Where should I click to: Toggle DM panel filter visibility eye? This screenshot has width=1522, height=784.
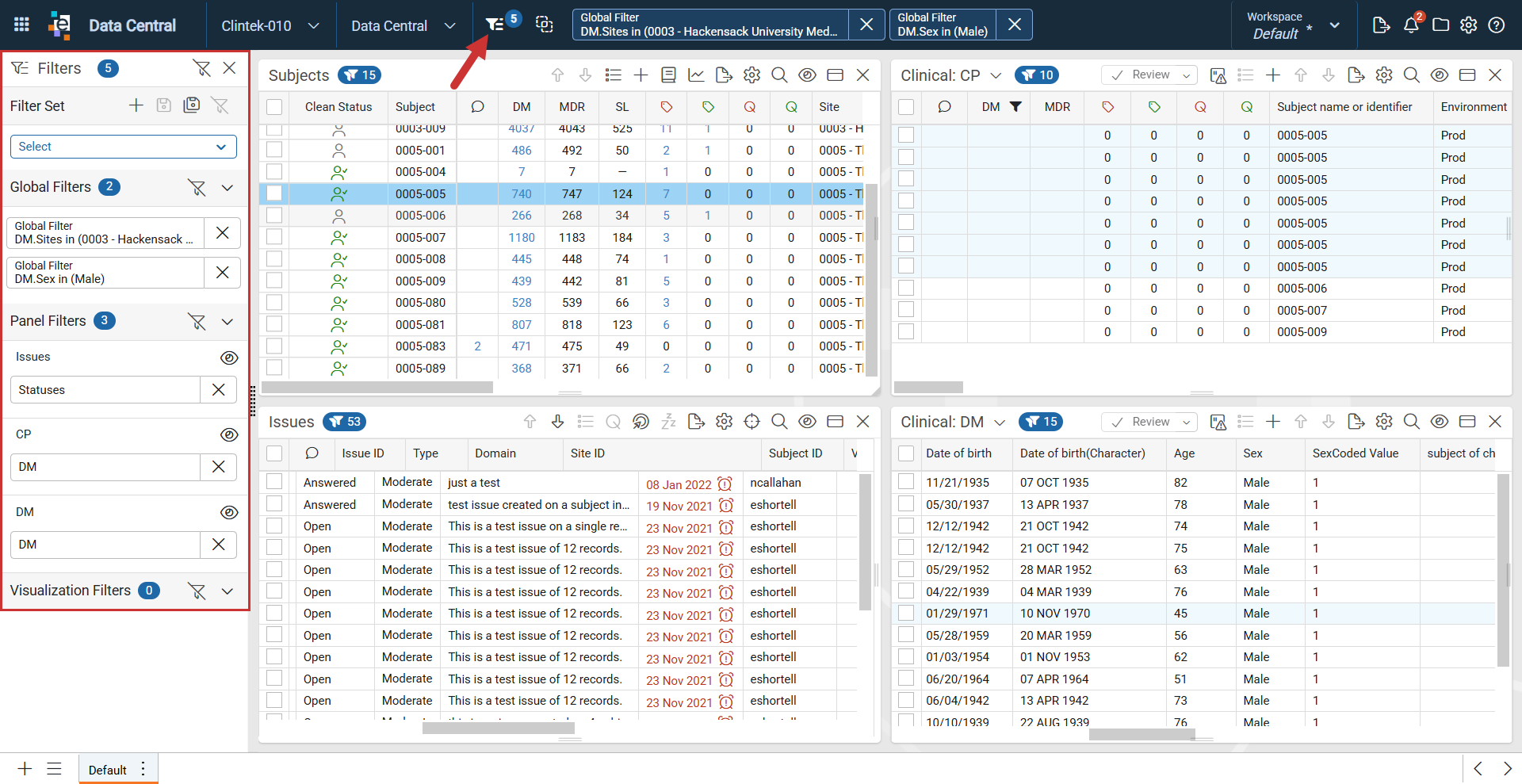pyautogui.click(x=229, y=512)
